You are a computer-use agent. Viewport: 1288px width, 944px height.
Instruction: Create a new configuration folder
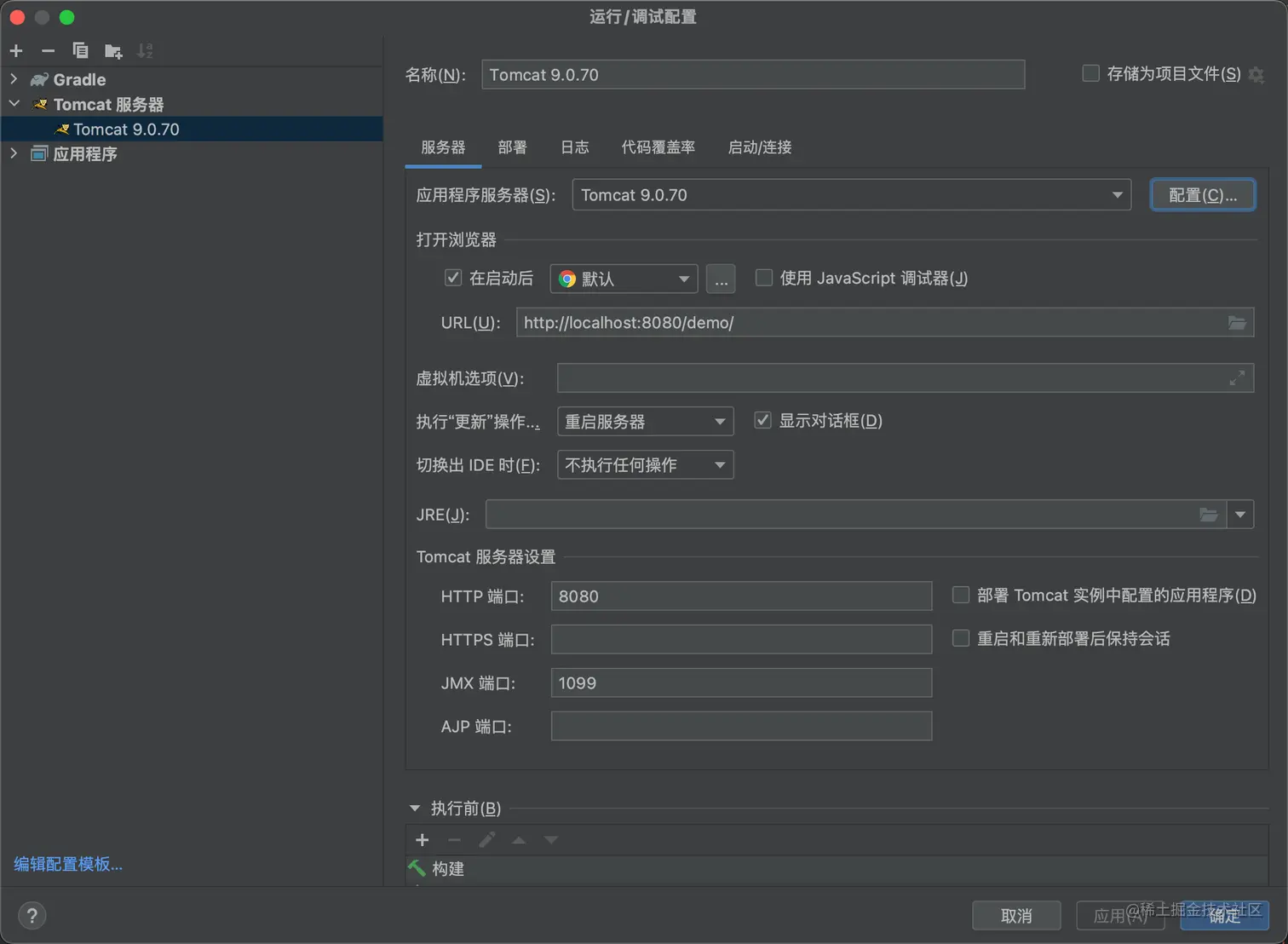pyautogui.click(x=113, y=51)
